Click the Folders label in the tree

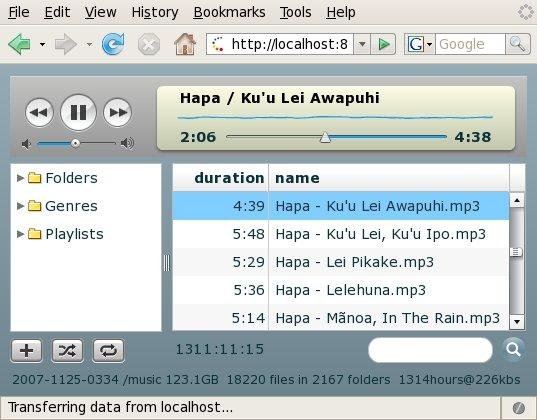pyautogui.click(x=72, y=178)
